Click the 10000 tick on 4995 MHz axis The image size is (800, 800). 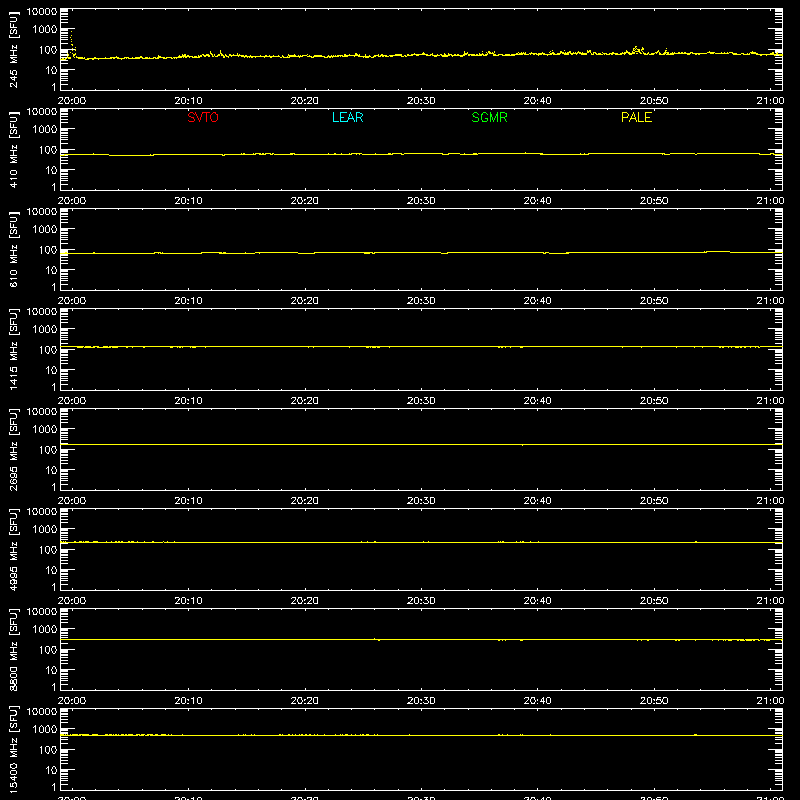42,512
